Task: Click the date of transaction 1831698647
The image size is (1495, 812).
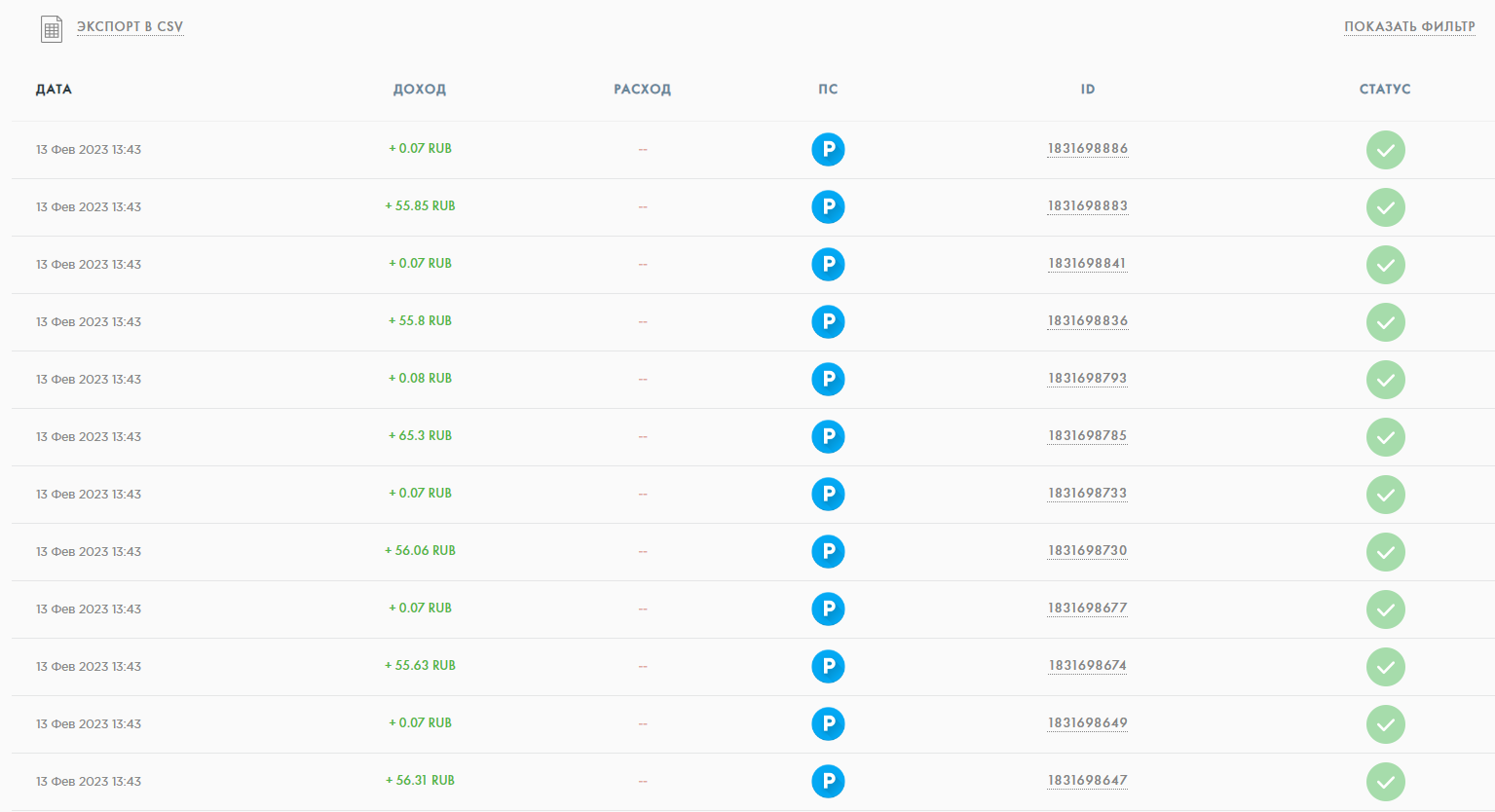Action: (89, 782)
